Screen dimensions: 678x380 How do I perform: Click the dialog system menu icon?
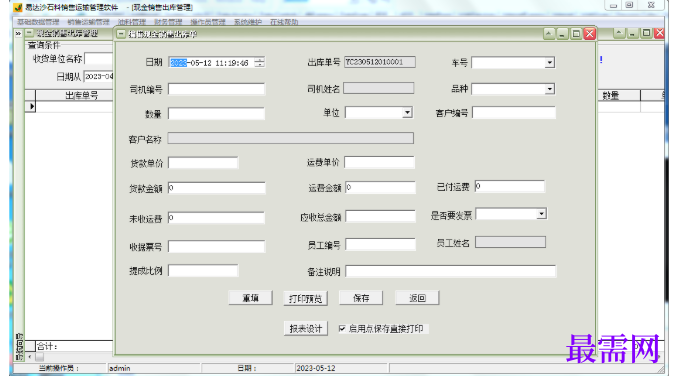tap(122, 34)
